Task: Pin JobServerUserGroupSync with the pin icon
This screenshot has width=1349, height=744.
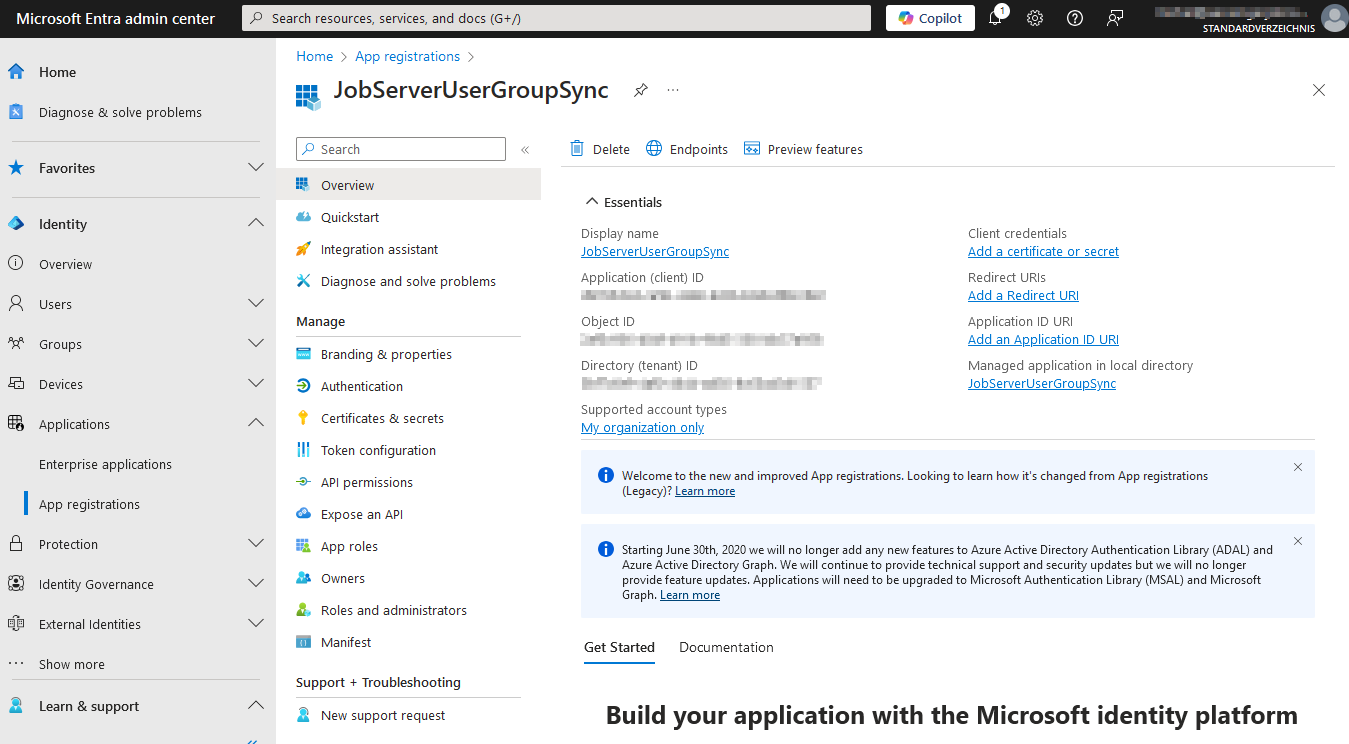Action: pyautogui.click(x=641, y=90)
